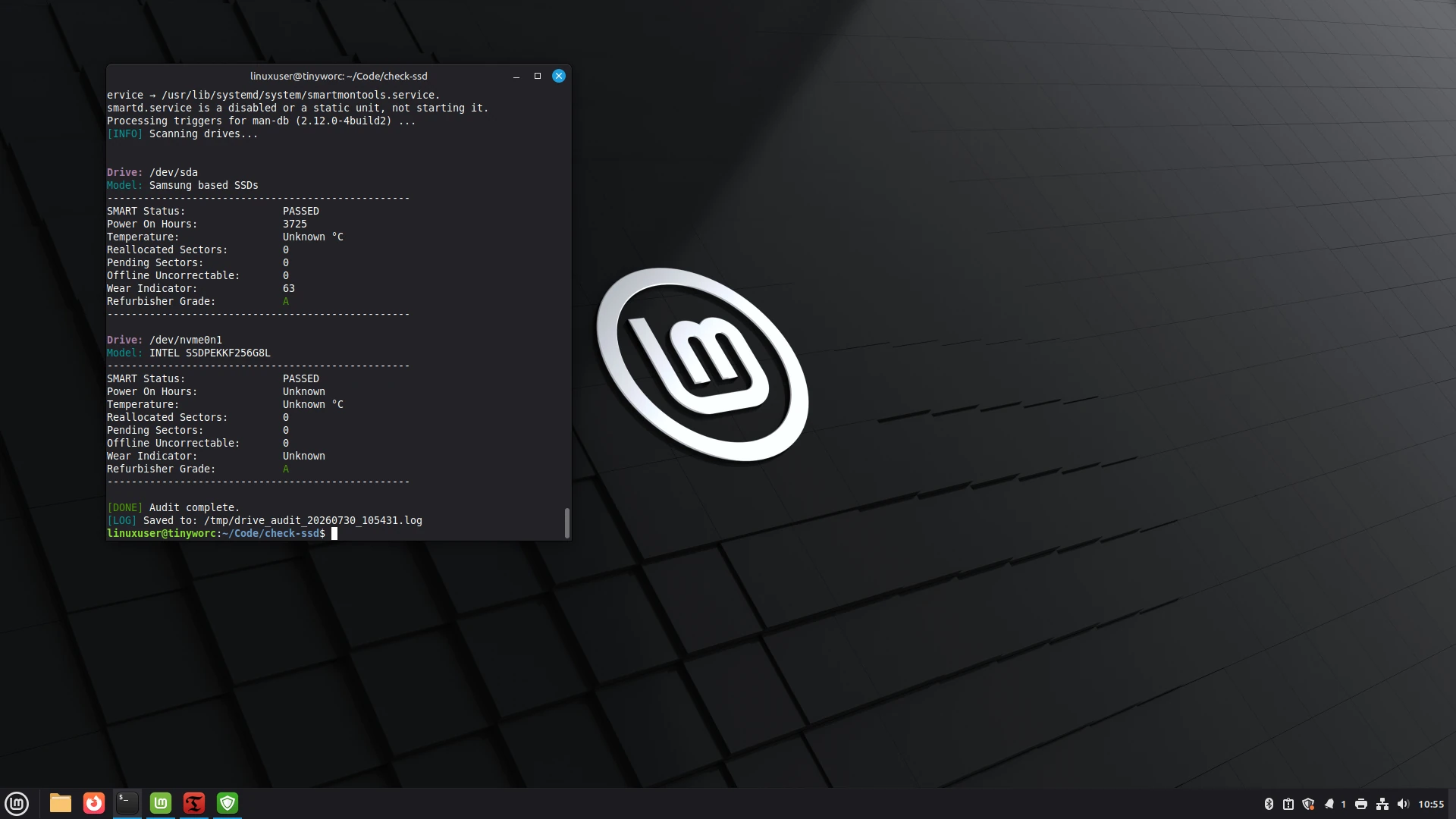Click the '[INFO] Scanning drives...' line

(x=182, y=134)
